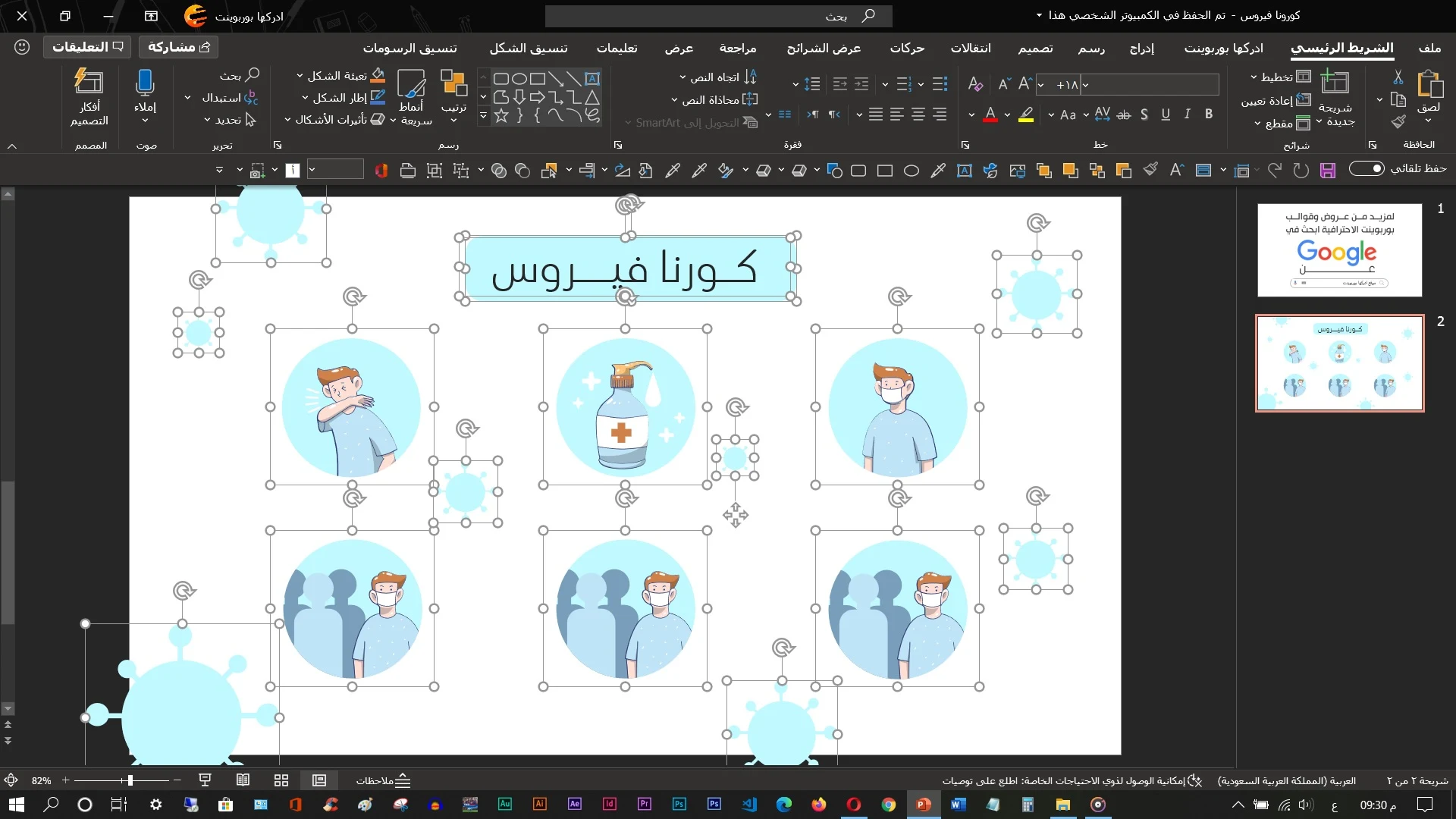
Task: Start Dictate (إملاء) microphone
Action: tap(145, 96)
